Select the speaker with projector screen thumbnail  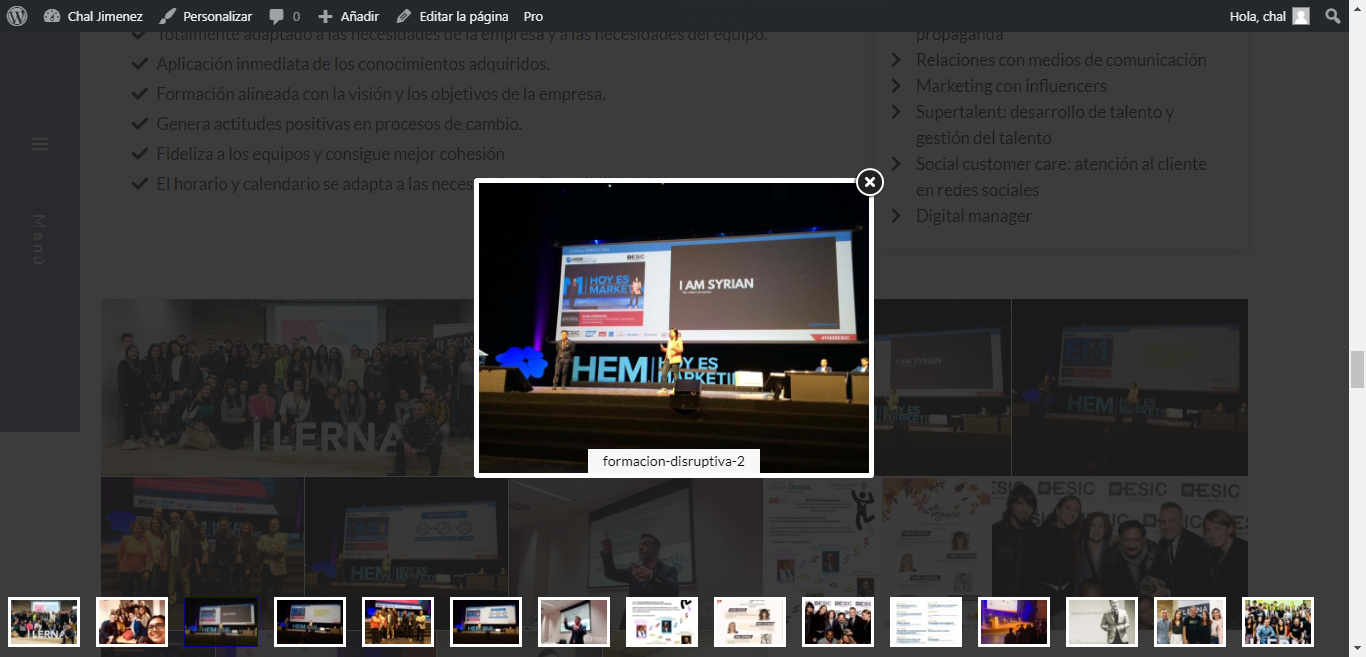coord(574,622)
